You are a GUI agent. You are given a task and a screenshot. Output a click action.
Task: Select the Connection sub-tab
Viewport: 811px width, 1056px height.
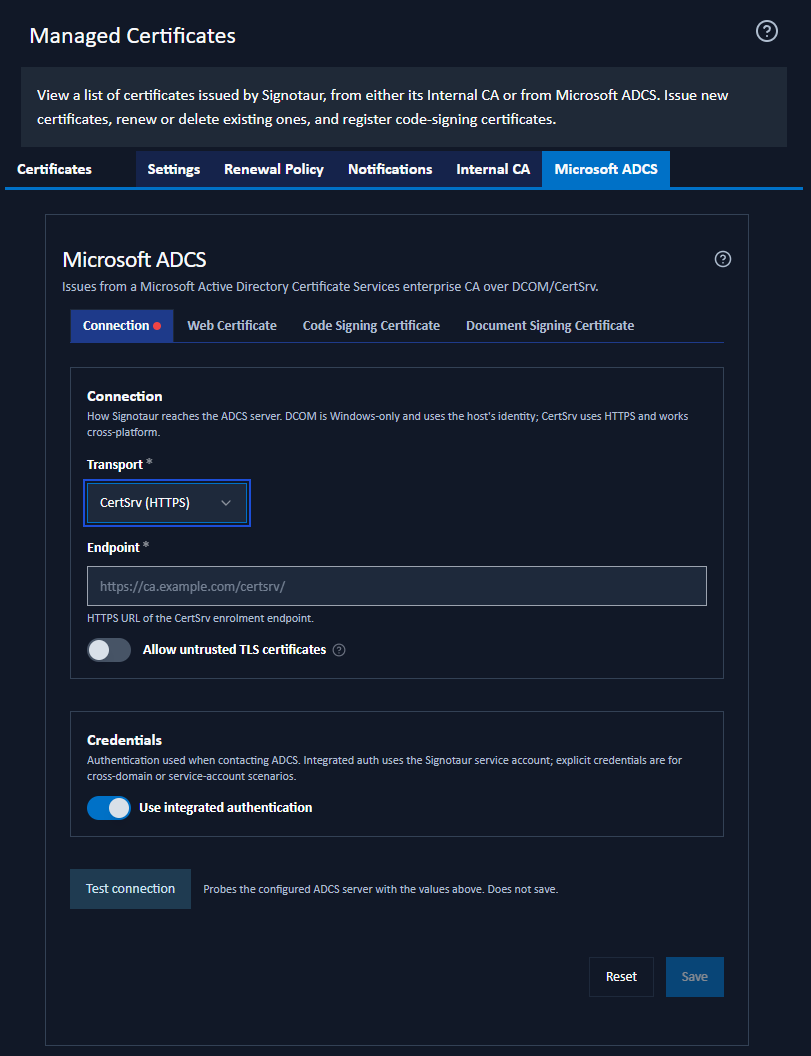pos(122,326)
